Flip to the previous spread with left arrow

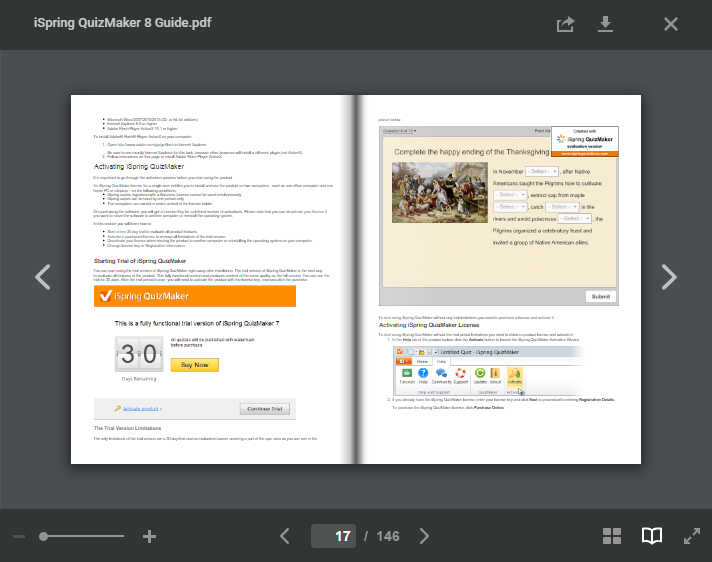[x=43, y=277]
